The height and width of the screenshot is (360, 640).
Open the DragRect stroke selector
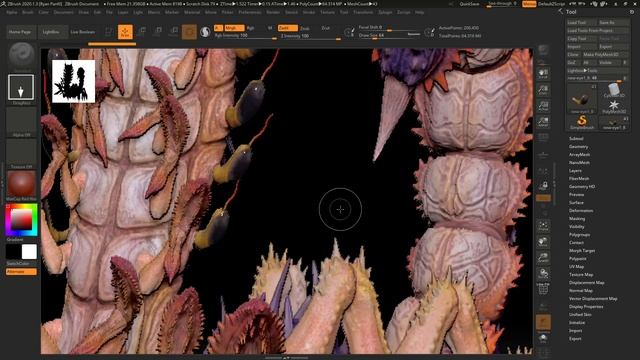tap(21, 87)
